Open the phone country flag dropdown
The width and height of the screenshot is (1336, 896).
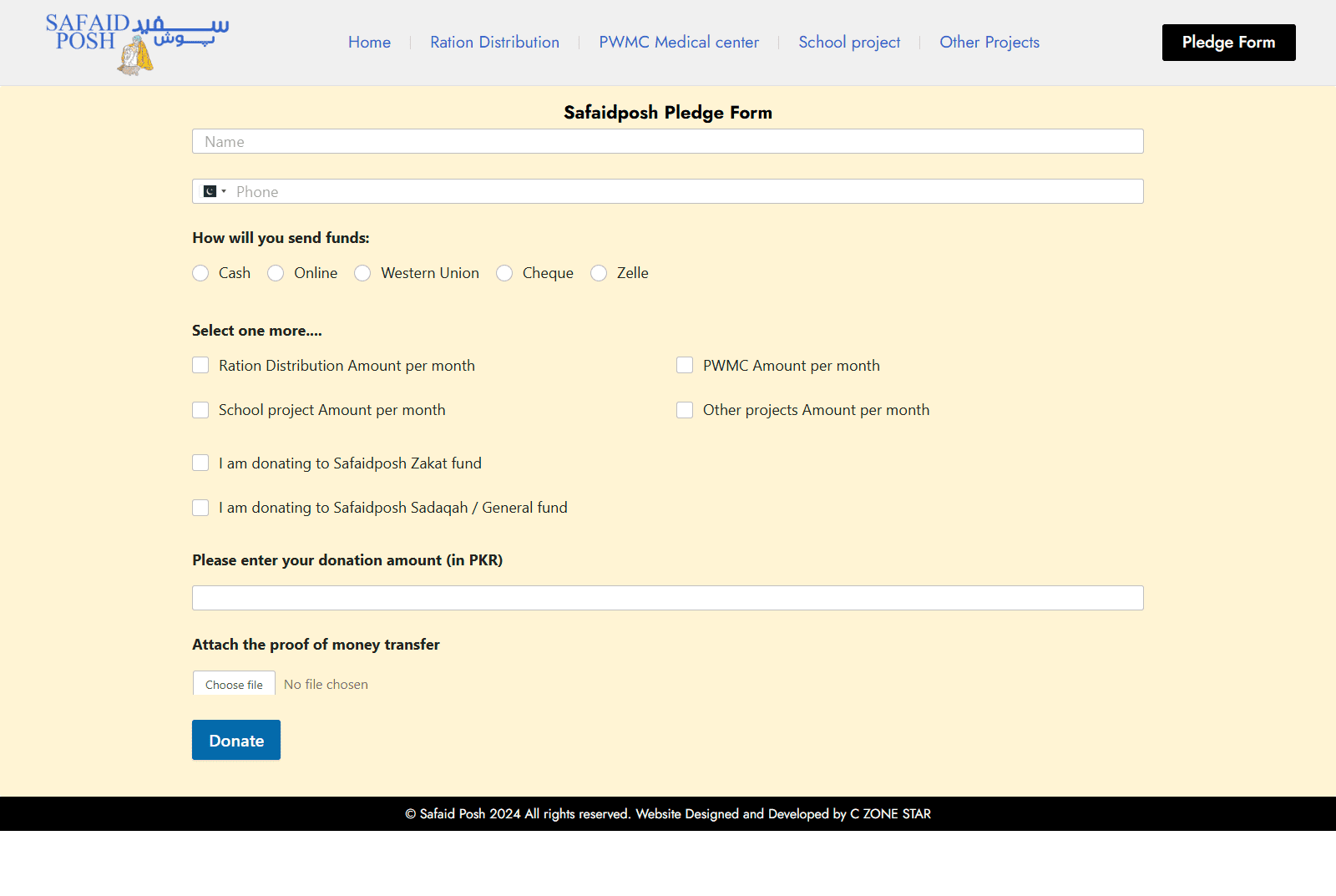(x=215, y=192)
